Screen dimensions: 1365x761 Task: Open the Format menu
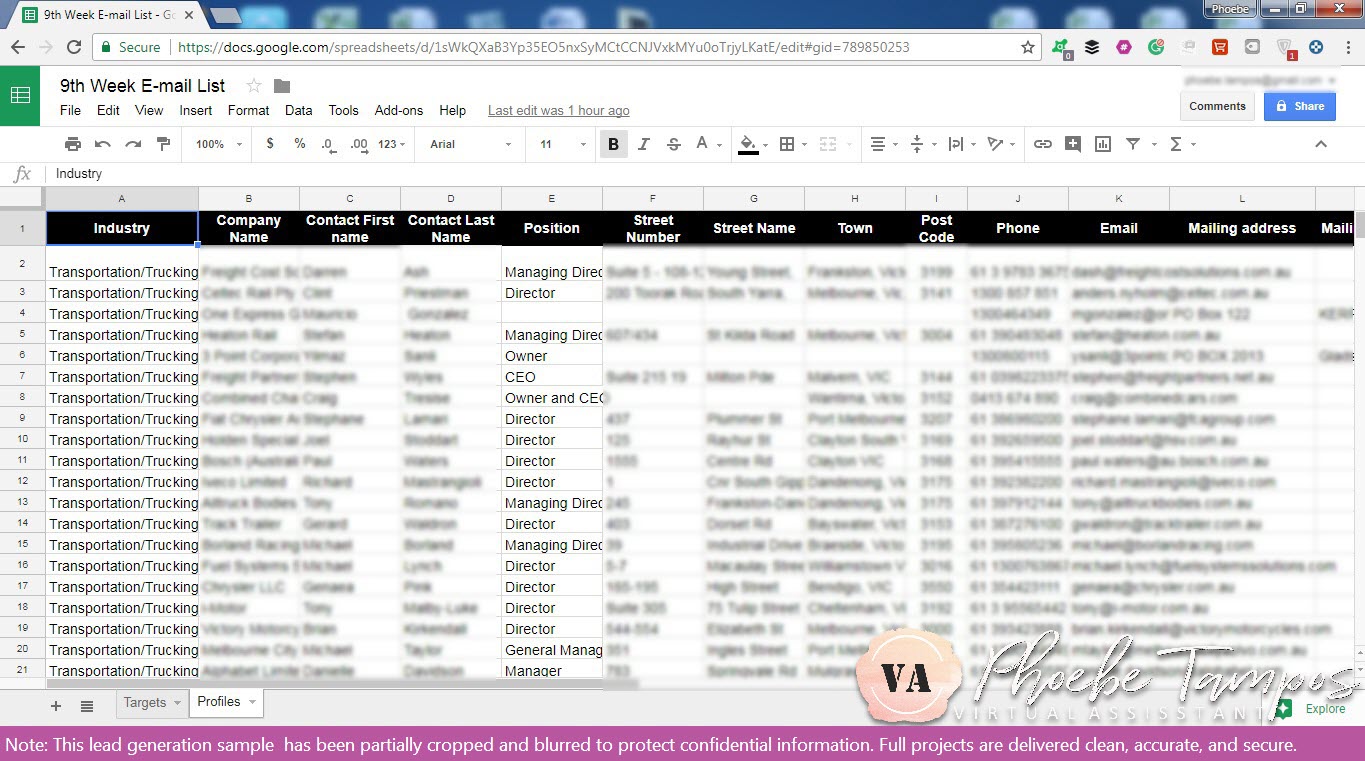coord(248,110)
